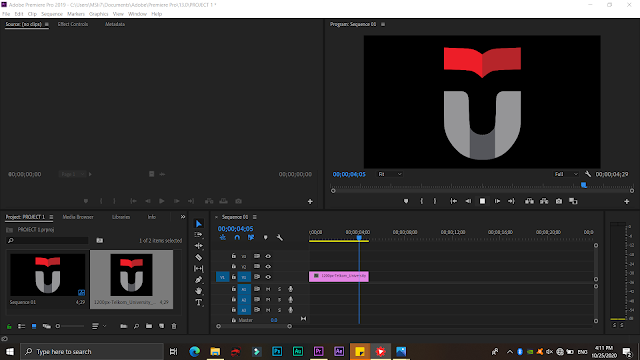
Task: Go to In point in Program monitor
Action: 453,201
